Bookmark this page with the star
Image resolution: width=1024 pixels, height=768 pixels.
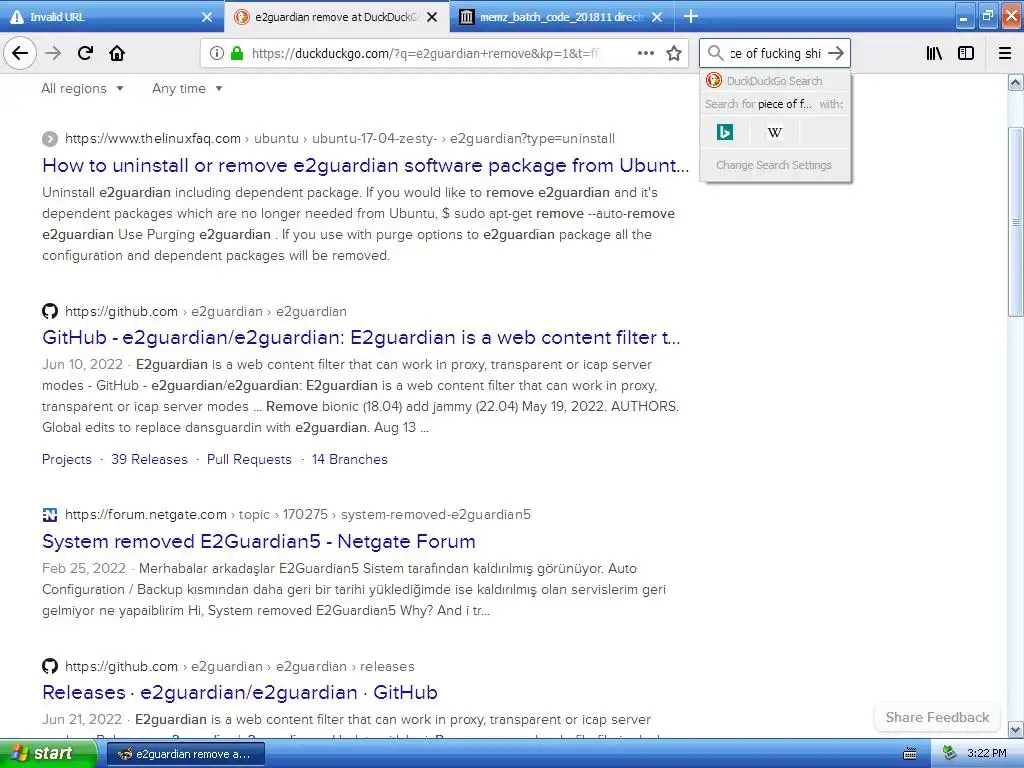point(674,54)
